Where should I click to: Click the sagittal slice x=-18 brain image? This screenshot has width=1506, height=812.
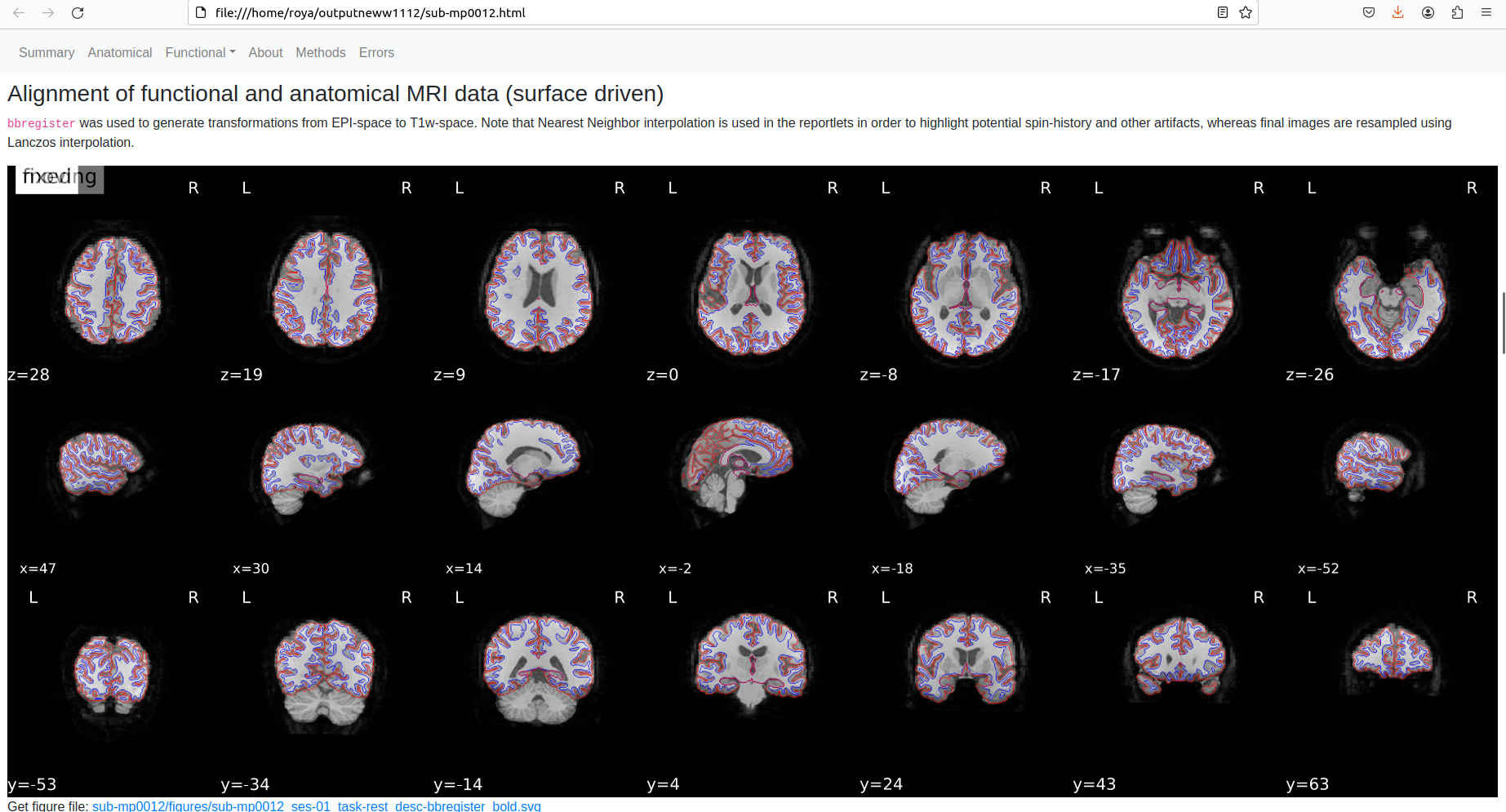coord(950,467)
